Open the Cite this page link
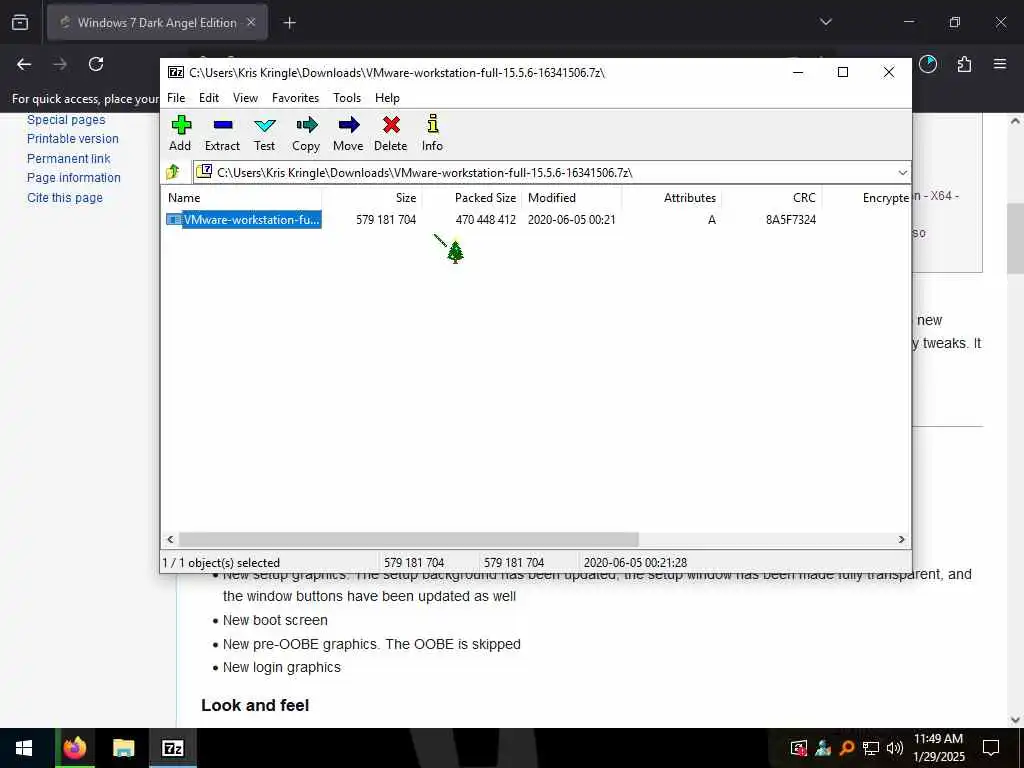This screenshot has height=768, width=1024. (65, 197)
